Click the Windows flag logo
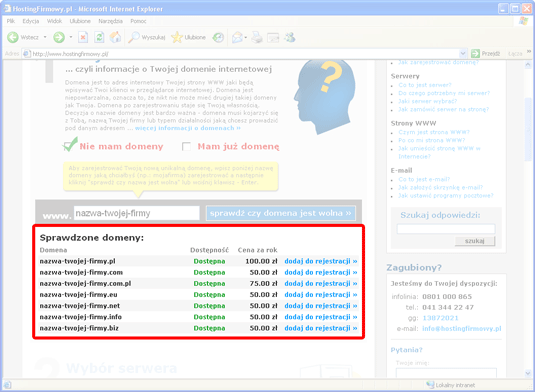Image resolution: width=535 pixels, height=392 pixels. point(523,21)
